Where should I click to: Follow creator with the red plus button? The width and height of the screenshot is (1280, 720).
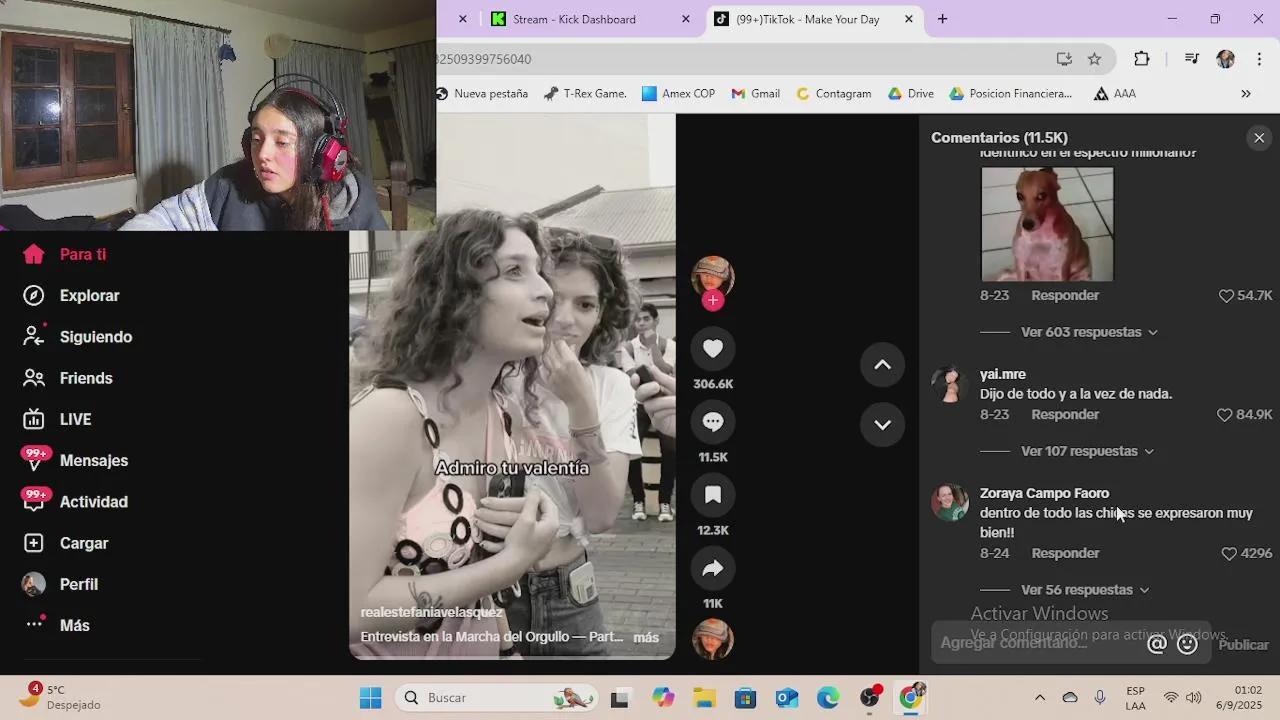click(x=713, y=300)
